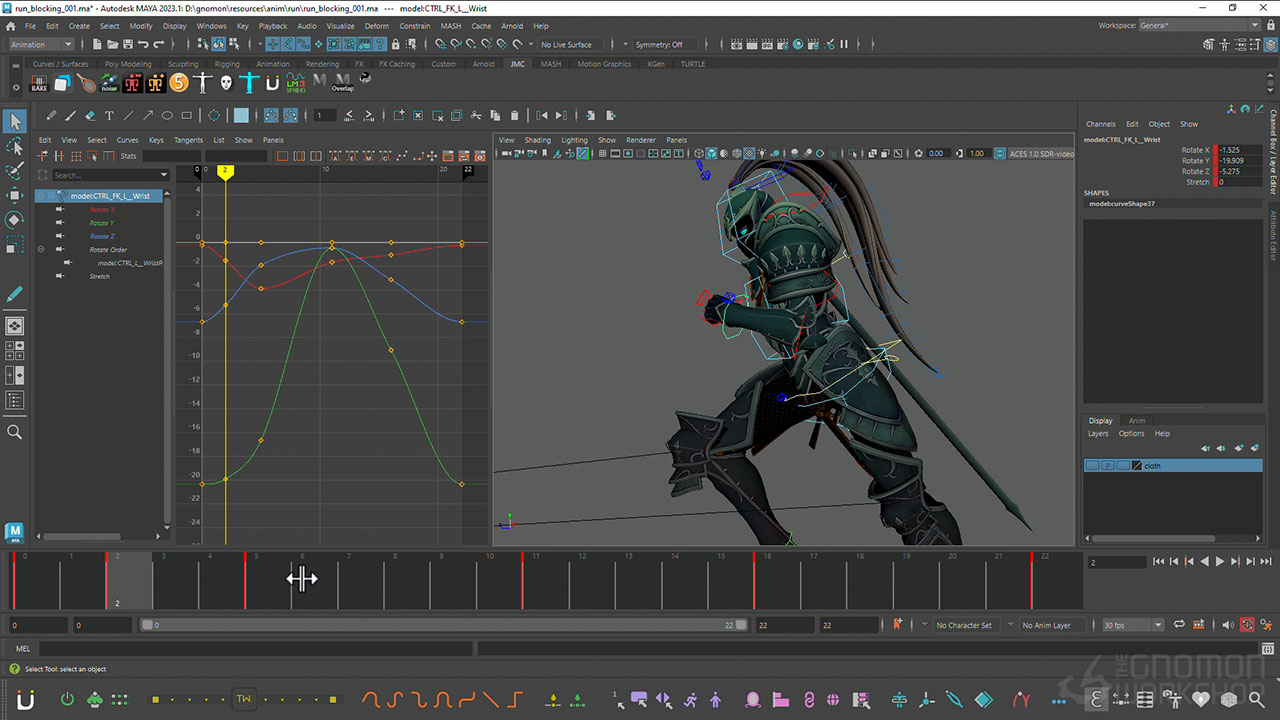Open the Animation menu set dropdown
The image size is (1280, 720).
point(41,44)
